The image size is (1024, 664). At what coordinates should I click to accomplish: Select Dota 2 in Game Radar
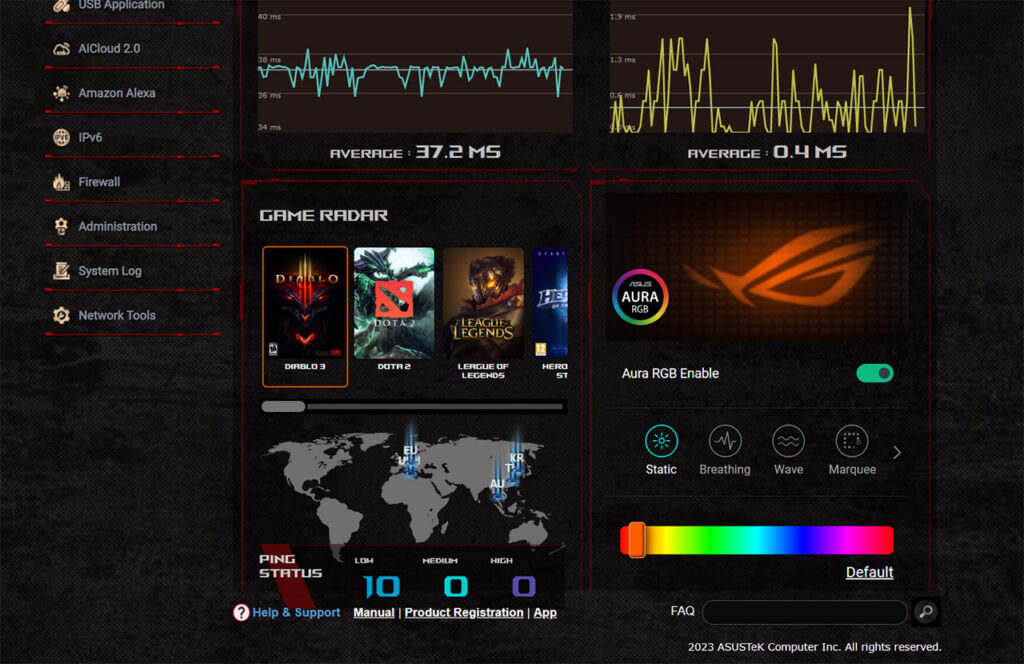(393, 305)
